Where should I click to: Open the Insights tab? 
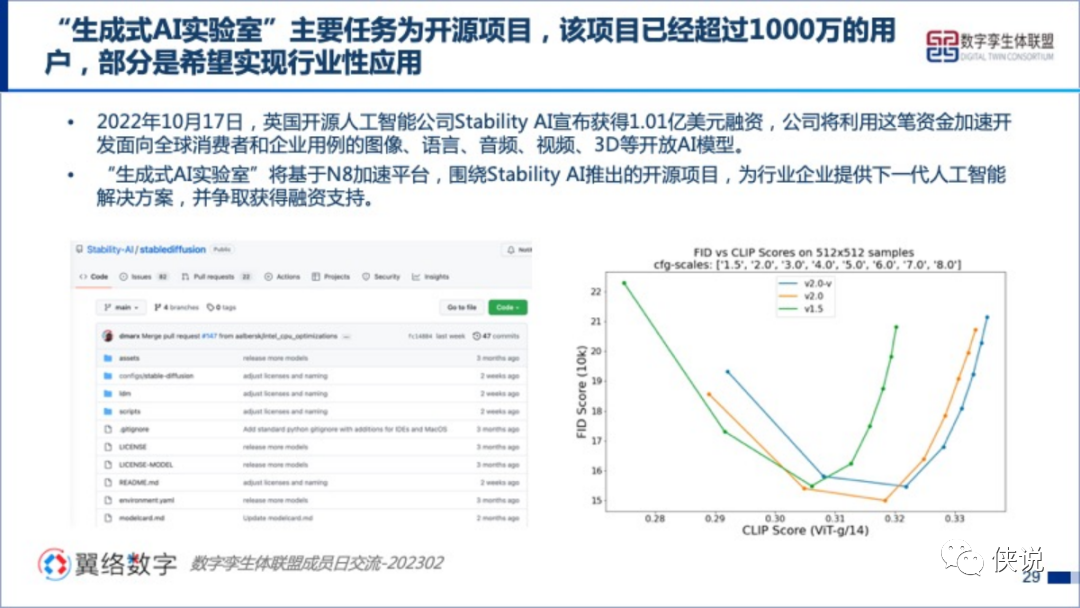click(x=430, y=277)
